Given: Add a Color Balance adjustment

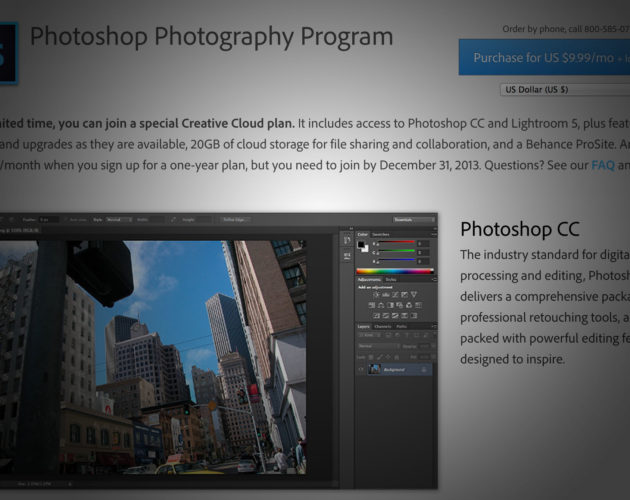Looking at the screenshot, I should pos(380,305).
